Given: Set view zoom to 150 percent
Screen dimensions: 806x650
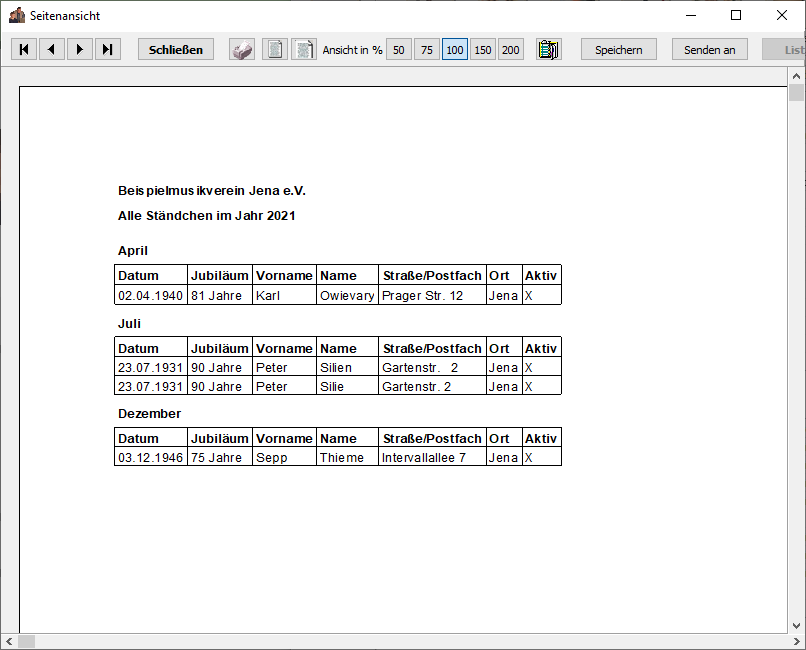Looking at the screenshot, I should click(483, 50).
